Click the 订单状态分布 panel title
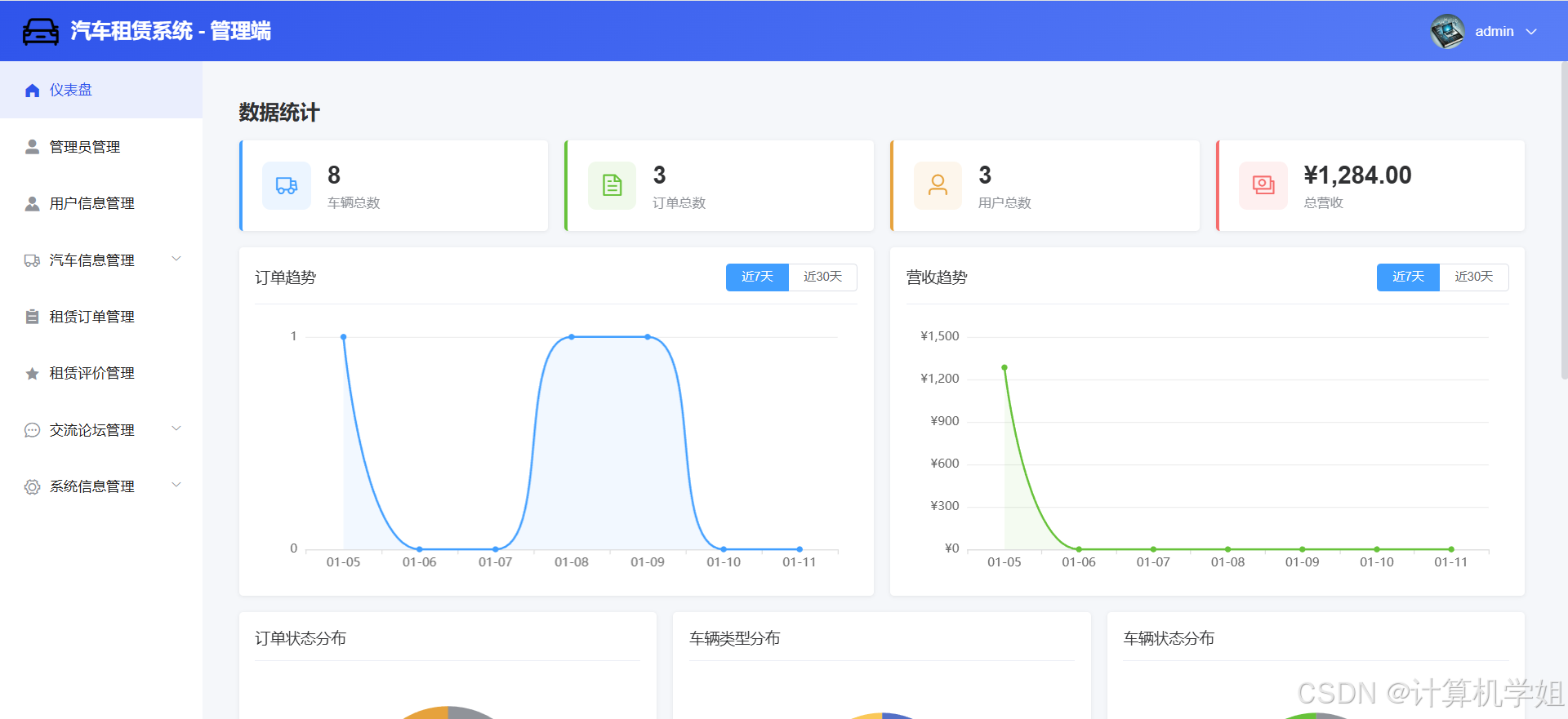Screen dimensions: 1568x719 click(x=301, y=638)
